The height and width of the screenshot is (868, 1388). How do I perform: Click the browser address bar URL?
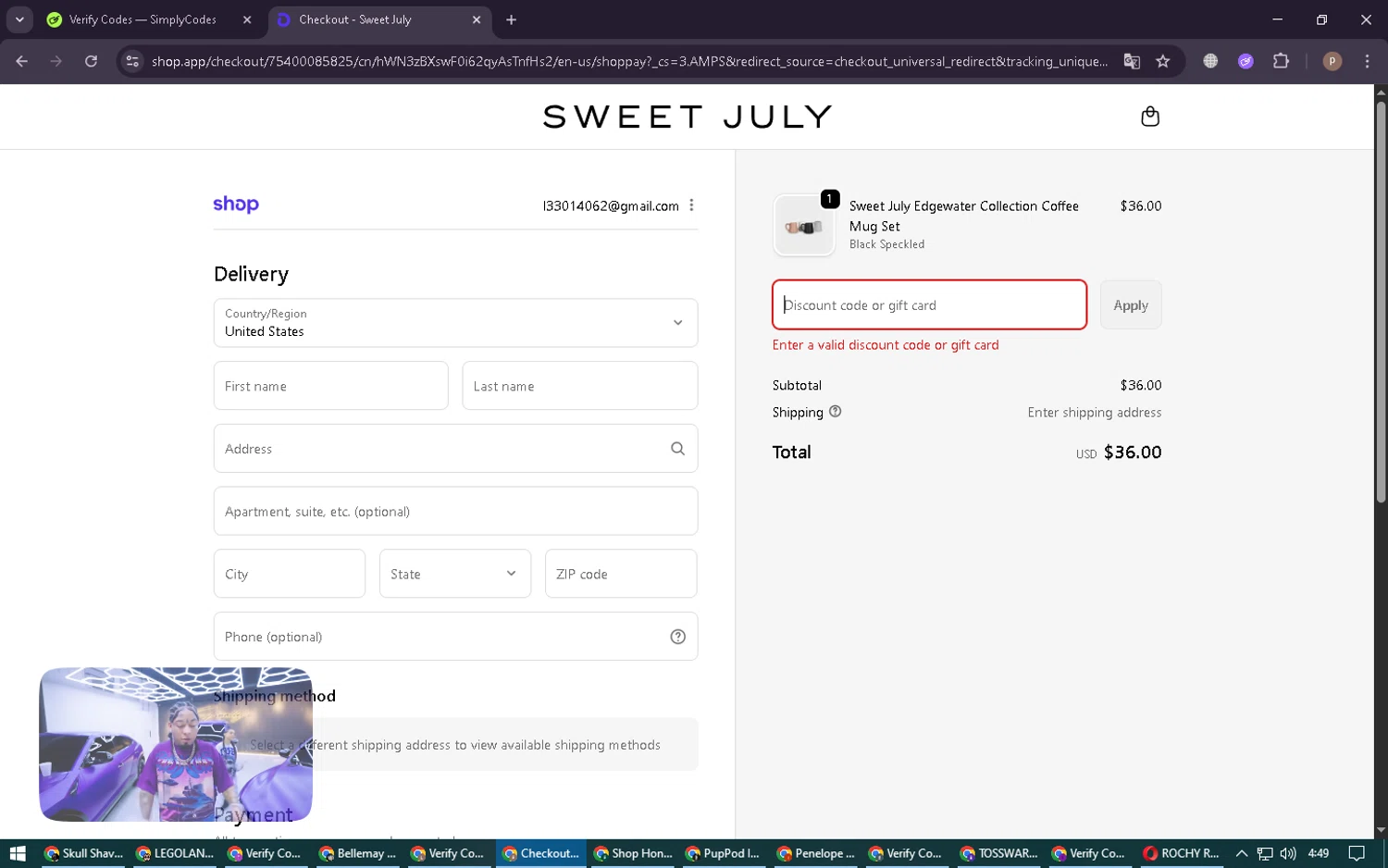(629, 61)
